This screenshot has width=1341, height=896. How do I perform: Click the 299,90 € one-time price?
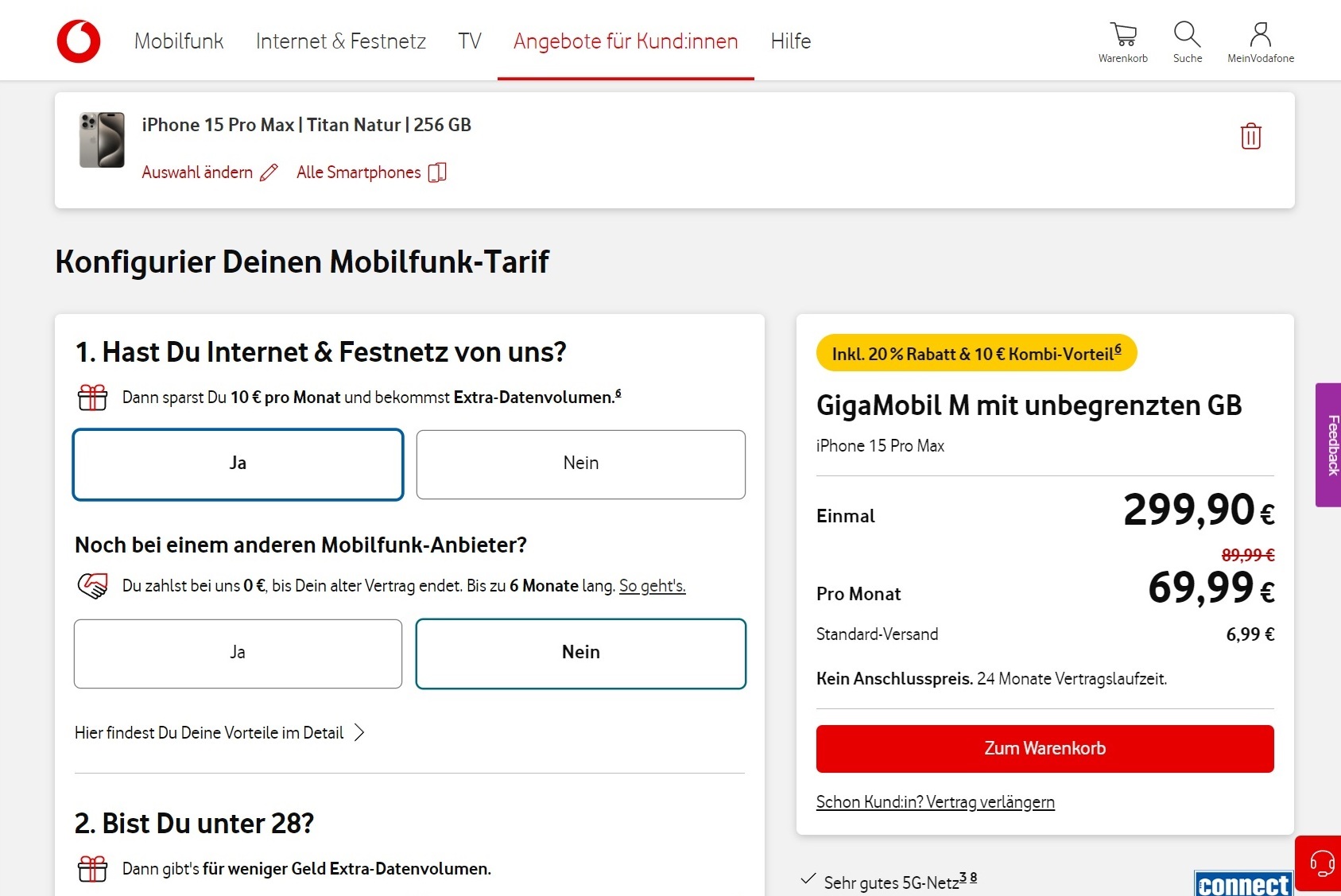(1199, 510)
